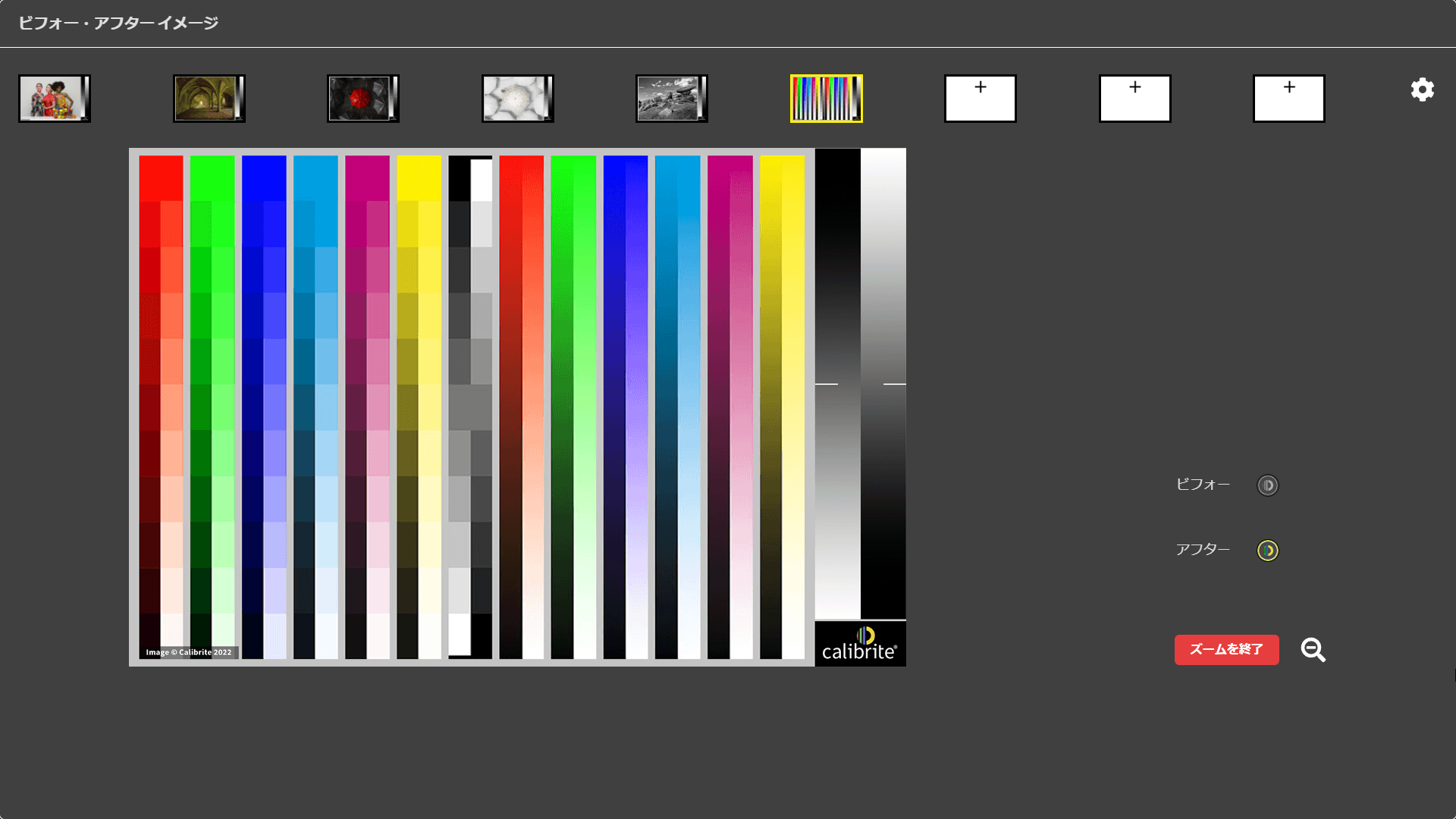Image resolution: width=1456 pixels, height=819 pixels.
Task: Select the white flower thumbnail
Action: [517, 99]
